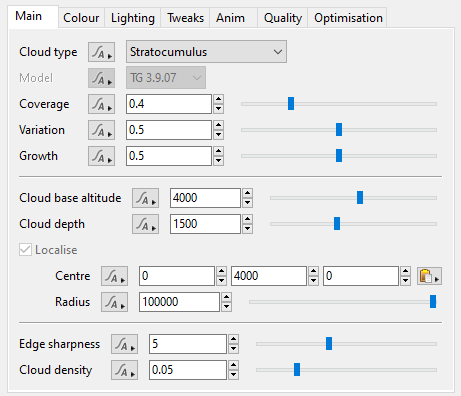Click the Cloud density slider handle
The width and height of the screenshot is (461, 396).
297,370
